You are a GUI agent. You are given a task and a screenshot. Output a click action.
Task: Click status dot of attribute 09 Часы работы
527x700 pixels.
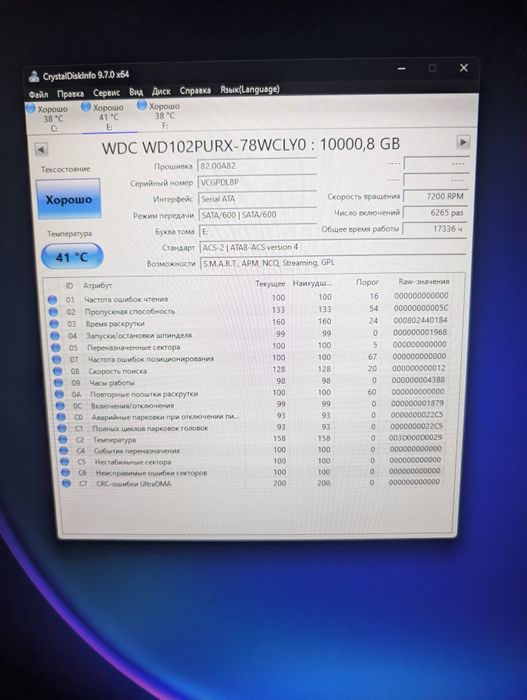59,383
